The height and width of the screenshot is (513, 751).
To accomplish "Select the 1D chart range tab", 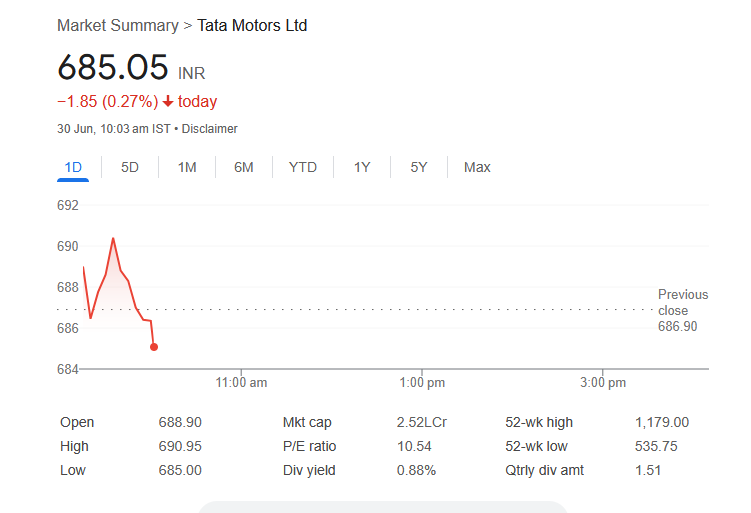I will point(73,167).
